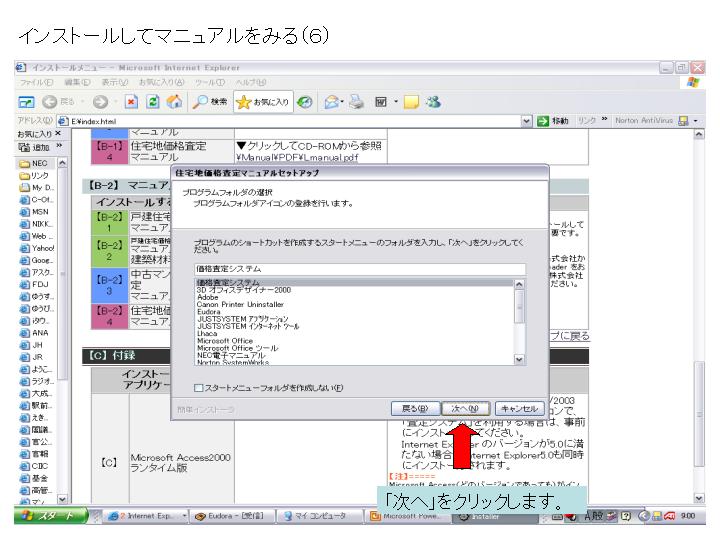The image size is (720, 540).
Task: Expand the Favorites pane chevron next to 追加
Action: pos(59,146)
